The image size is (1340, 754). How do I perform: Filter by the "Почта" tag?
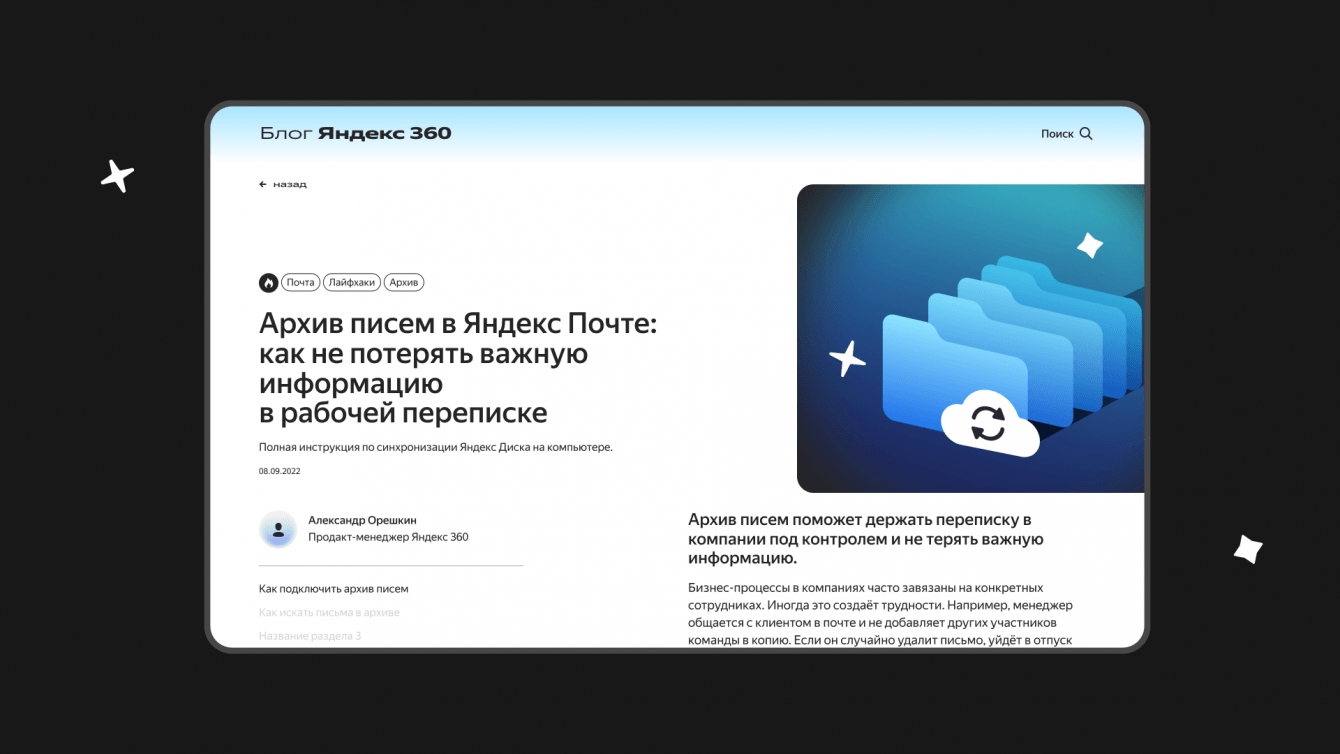tap(300, 283)
